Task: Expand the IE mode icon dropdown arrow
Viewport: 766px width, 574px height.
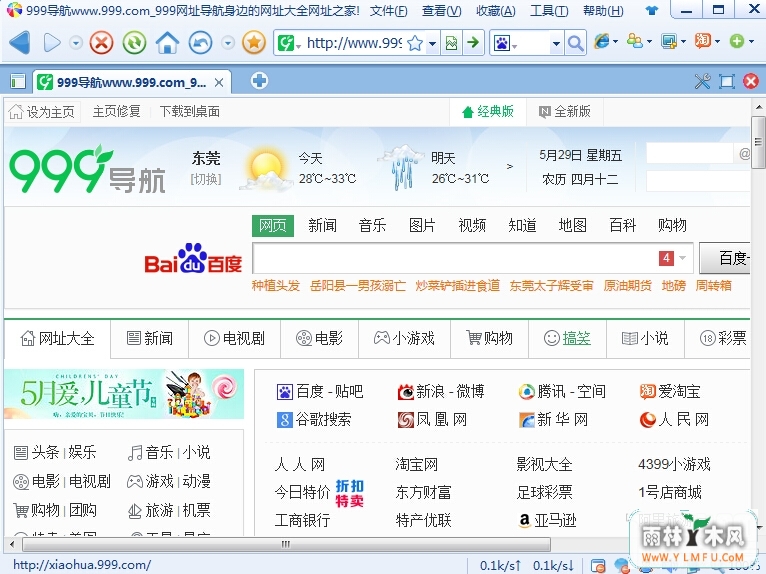Action: 615,42
